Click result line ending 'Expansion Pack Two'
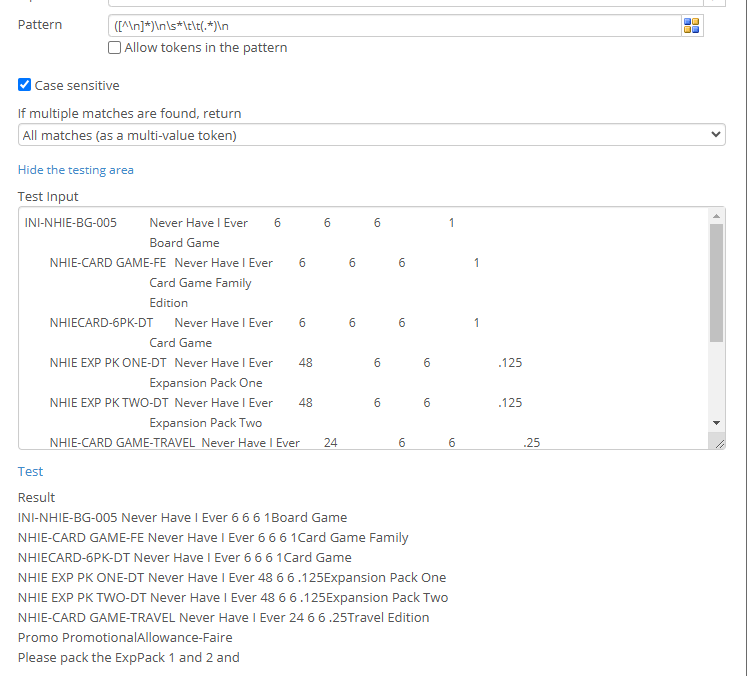 233,597
